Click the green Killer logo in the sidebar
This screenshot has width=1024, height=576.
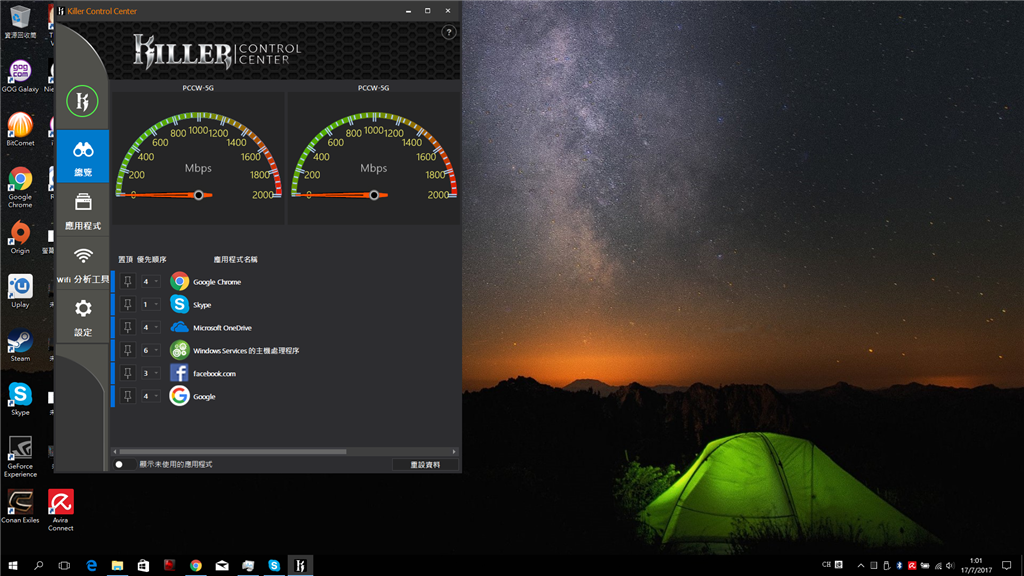[x=82, y=101]
